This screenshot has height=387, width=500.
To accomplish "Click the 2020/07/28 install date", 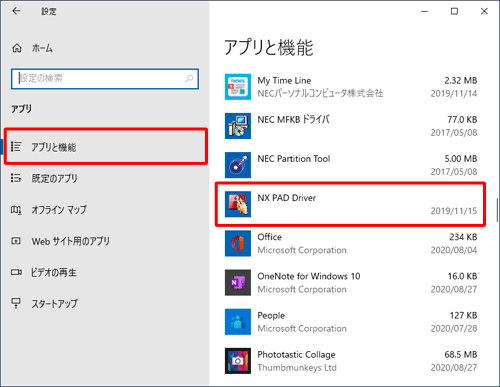I will point(454,328).
